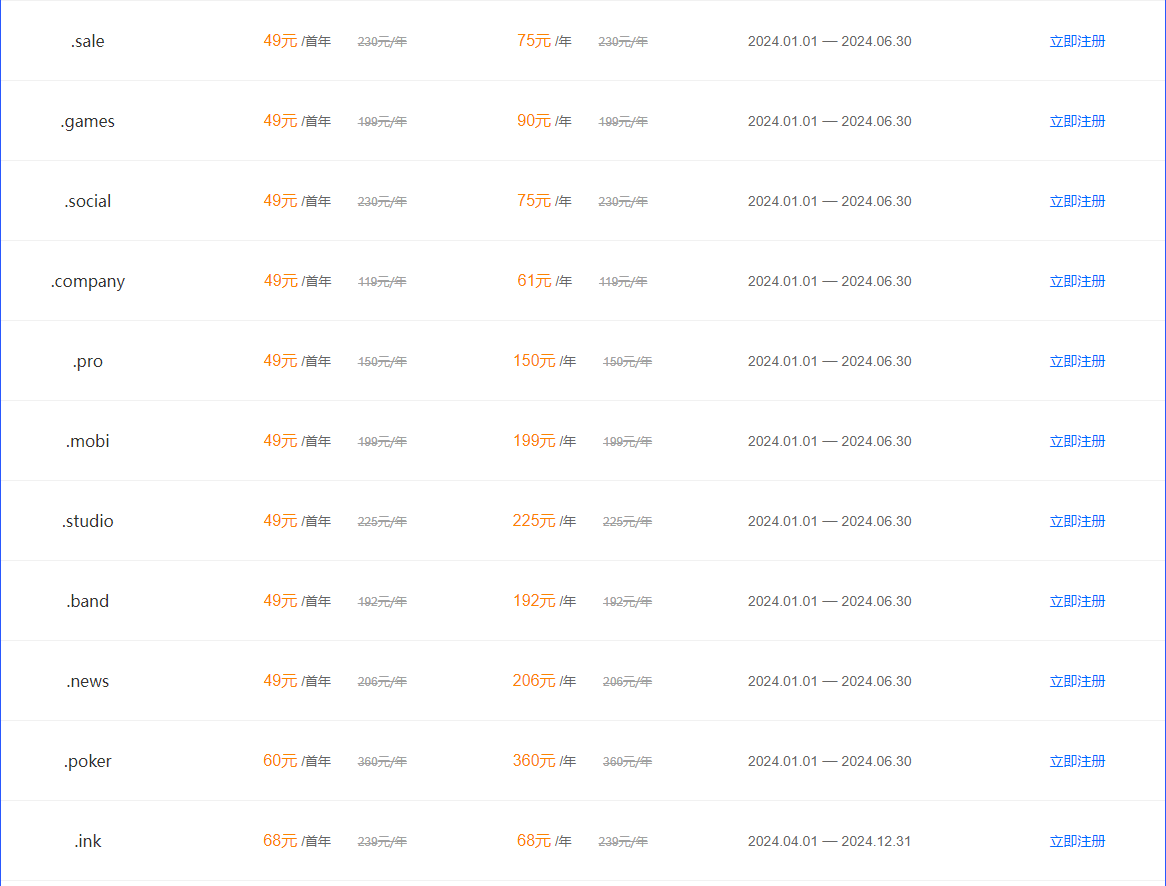Open 立即注册 link in the .band row
The image size is (1166, 886).
tap(1077, 601)
